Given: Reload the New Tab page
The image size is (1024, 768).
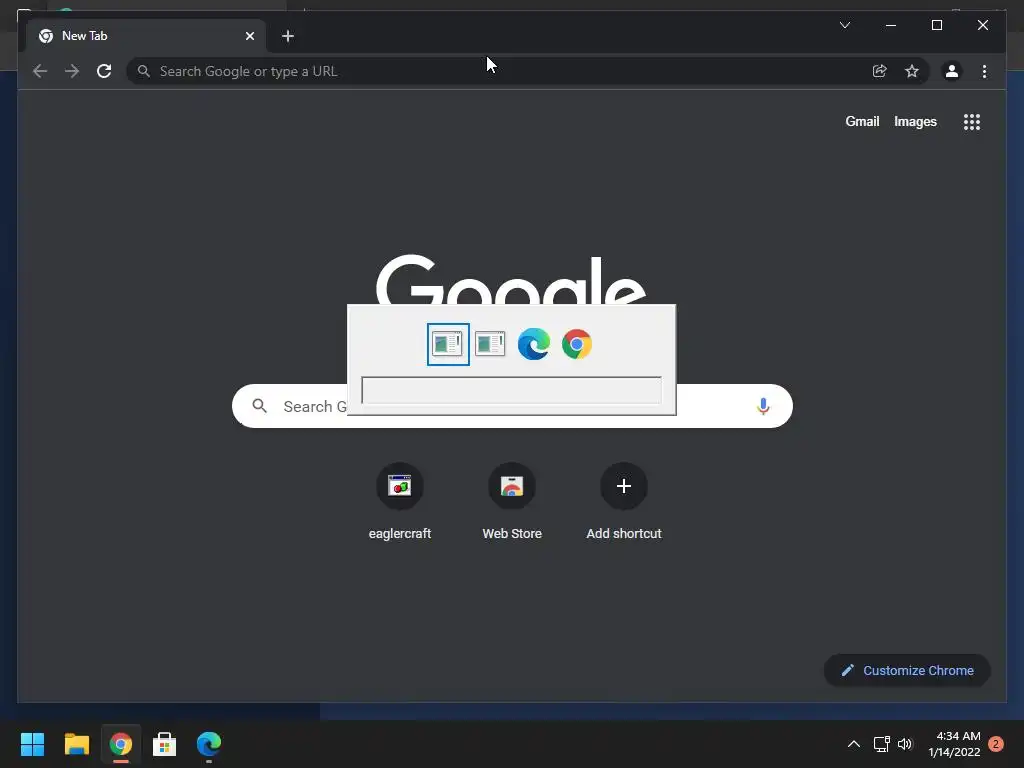Looking at the screenshot, I should pyautogui.click(x=104, y=71).
